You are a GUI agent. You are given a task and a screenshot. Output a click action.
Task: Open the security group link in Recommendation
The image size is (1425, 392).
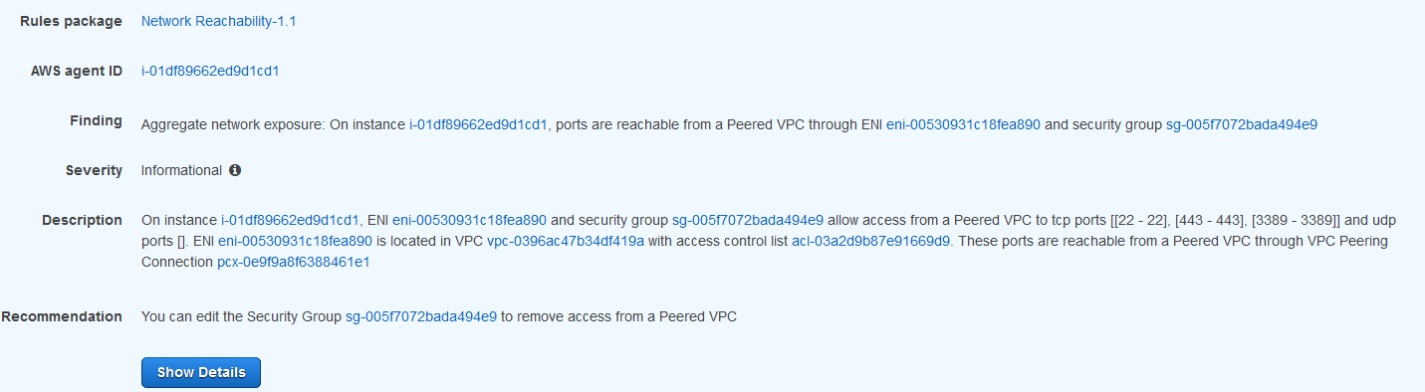pyautogui.click(x=421, y=317)
